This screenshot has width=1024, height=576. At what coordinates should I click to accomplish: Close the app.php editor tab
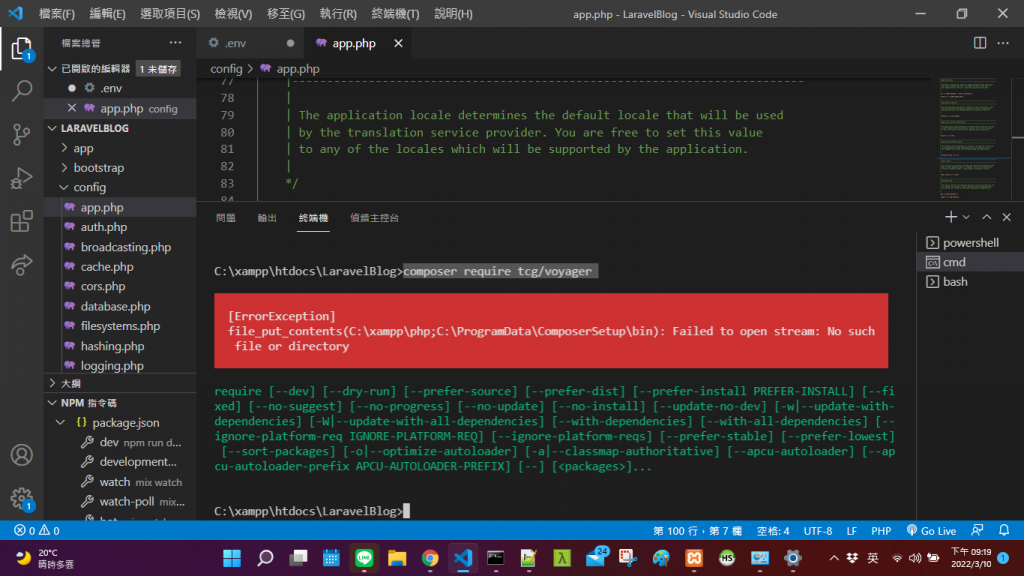[398, 43]
